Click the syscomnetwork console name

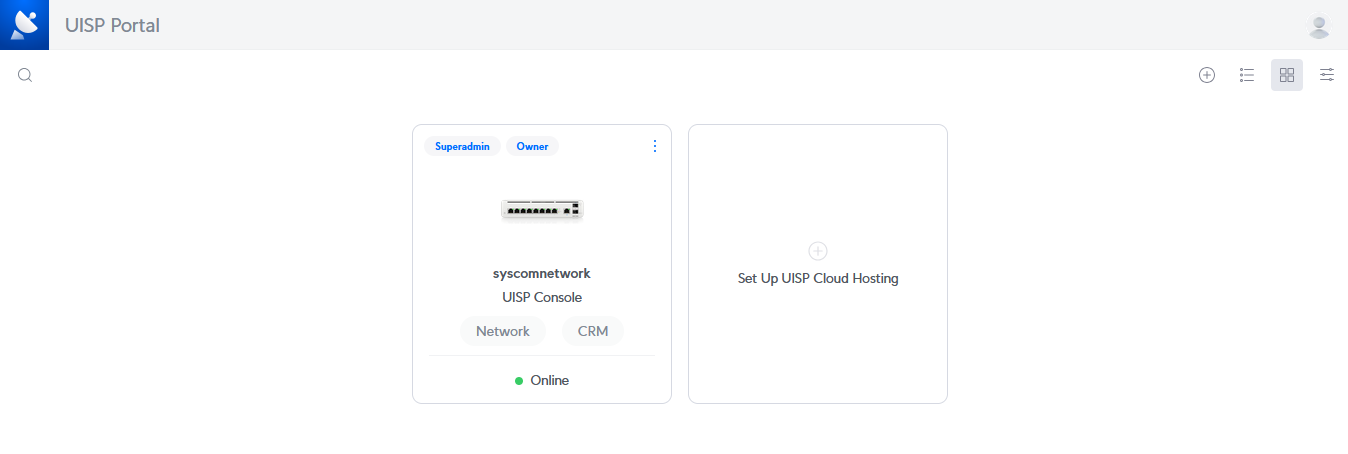542,273
